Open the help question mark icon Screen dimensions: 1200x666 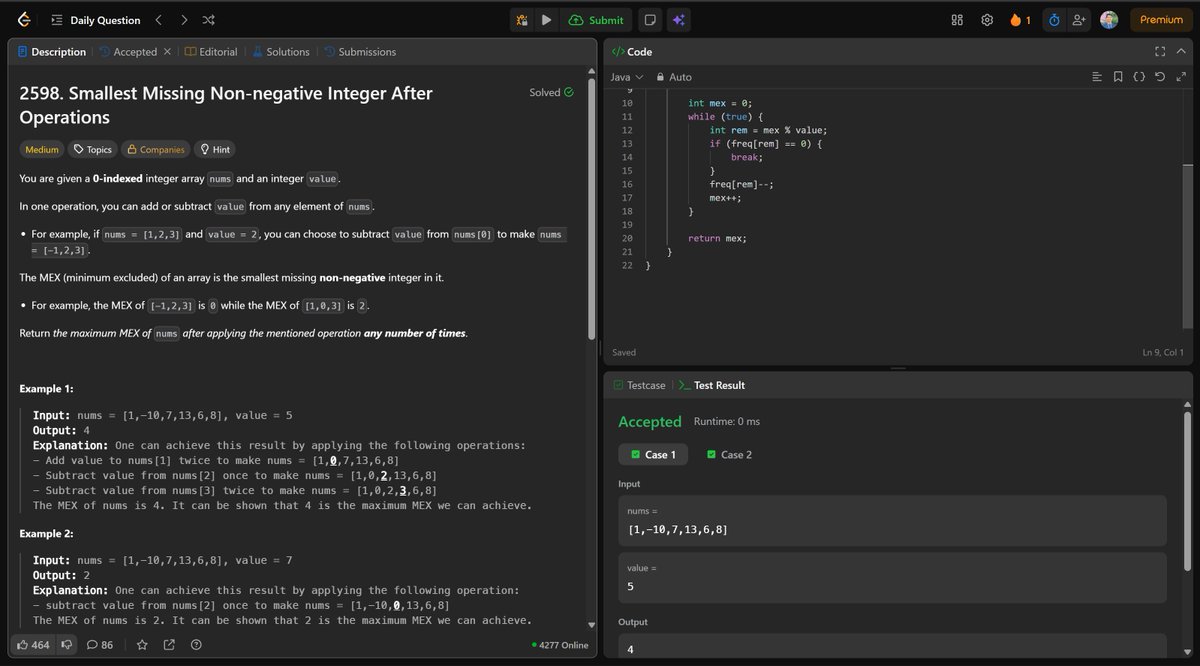(x=196, y=645)
